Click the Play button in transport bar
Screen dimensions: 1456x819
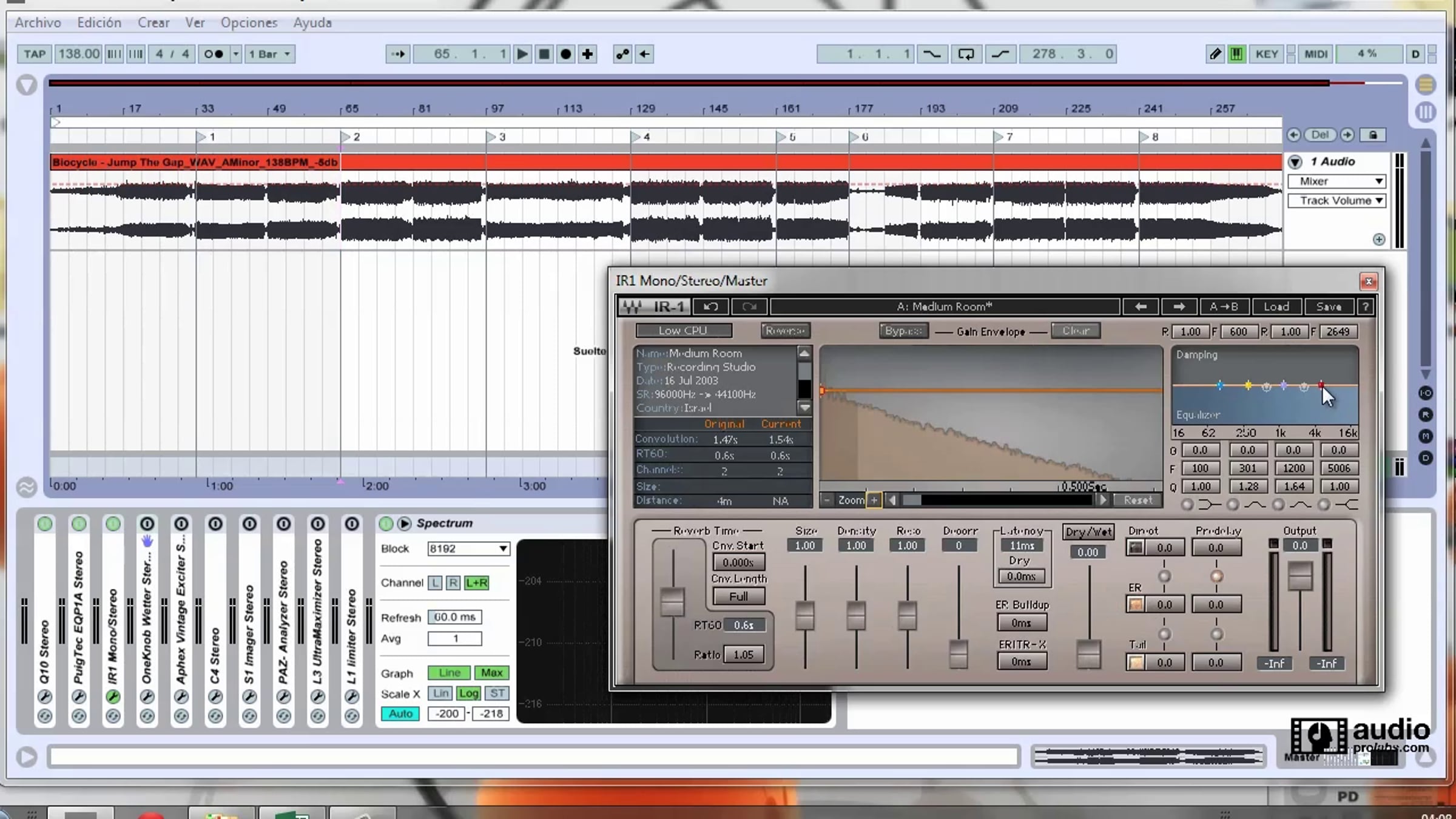pyautogui.click(x=522, y=54)
